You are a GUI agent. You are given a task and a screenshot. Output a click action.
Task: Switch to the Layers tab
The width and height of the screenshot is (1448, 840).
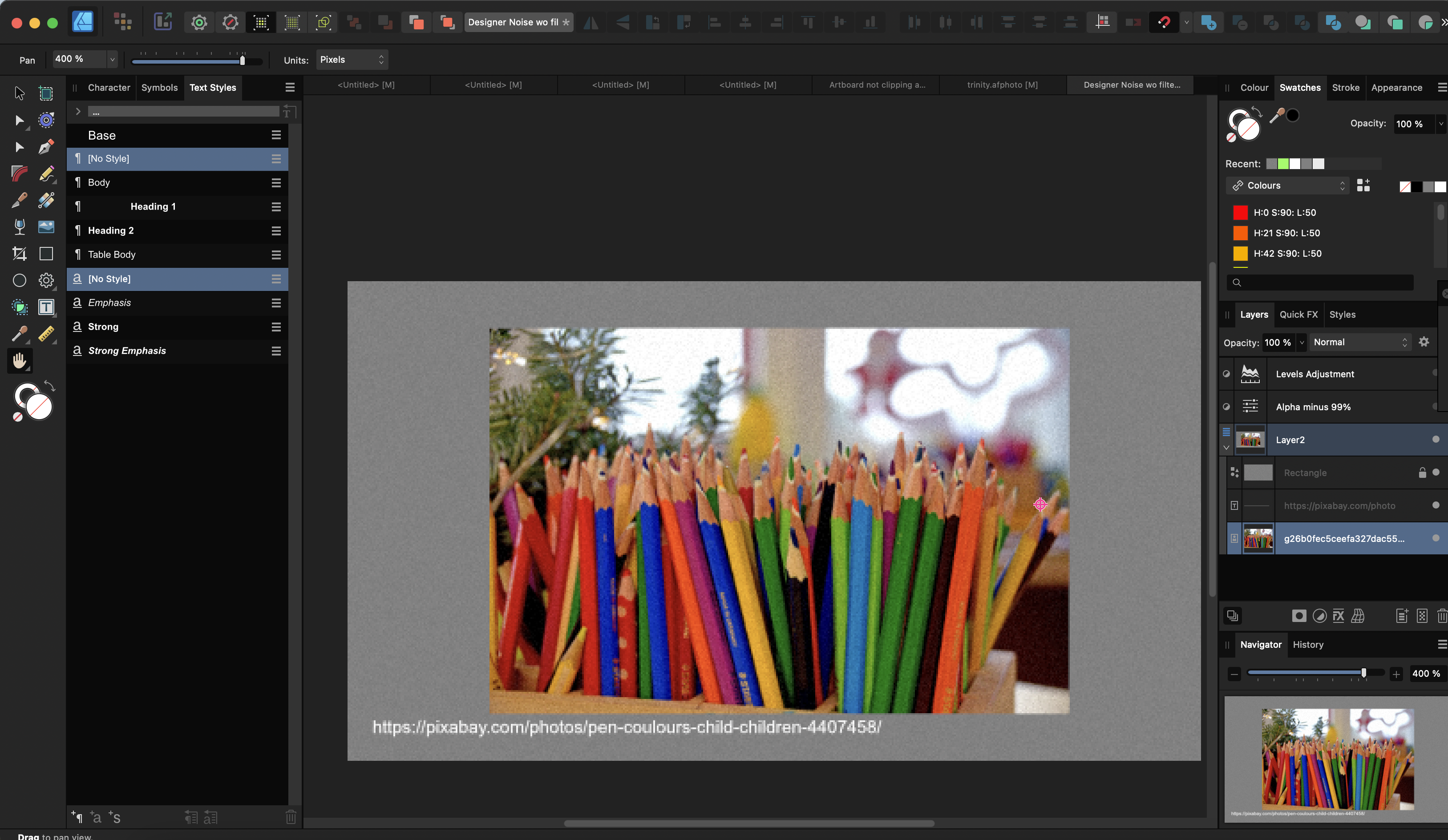pyautogui.click(x=1253, y=314)
